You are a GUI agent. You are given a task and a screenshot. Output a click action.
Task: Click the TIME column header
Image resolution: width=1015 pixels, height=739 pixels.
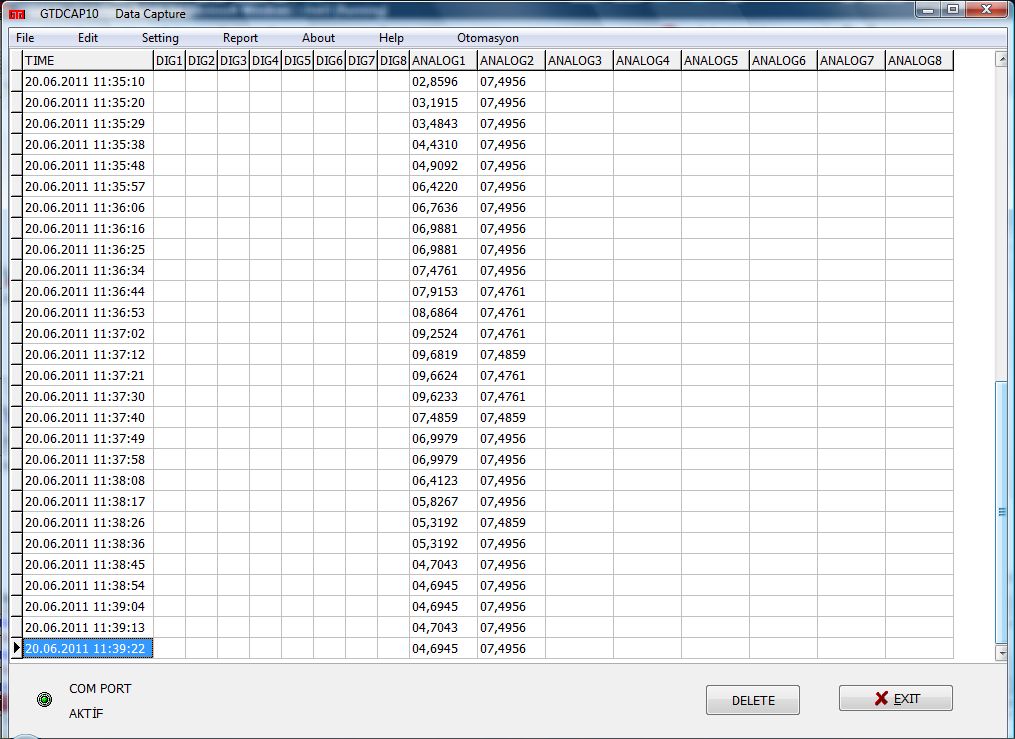pyautogui.click(x=88, y=60)
